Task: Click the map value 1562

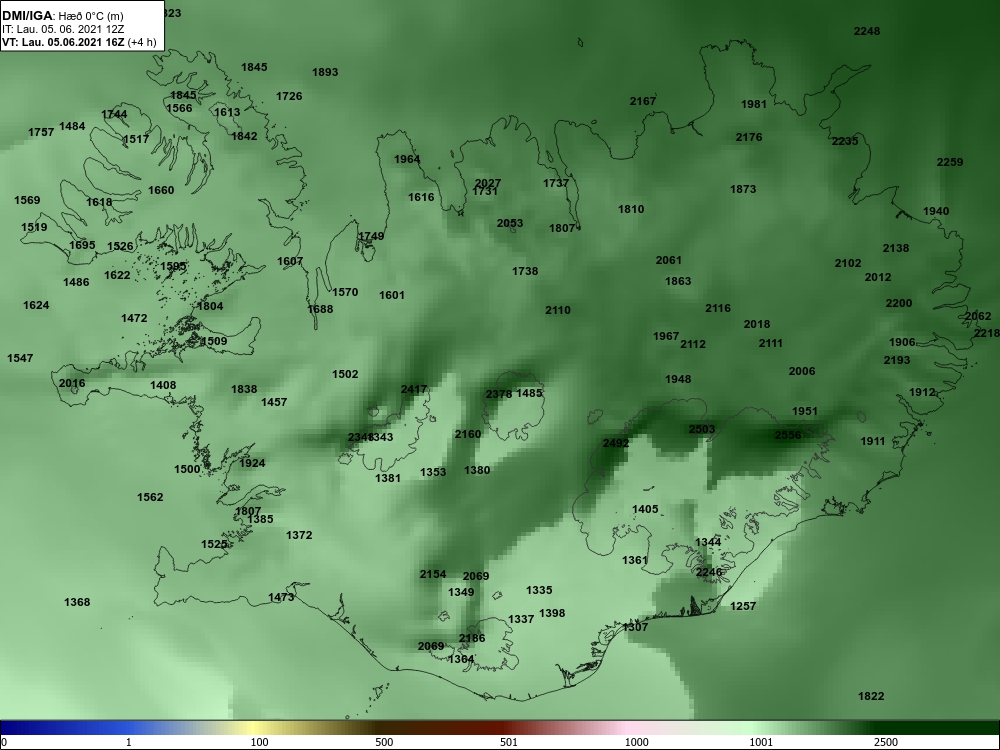Action: [x=150, y=497]
